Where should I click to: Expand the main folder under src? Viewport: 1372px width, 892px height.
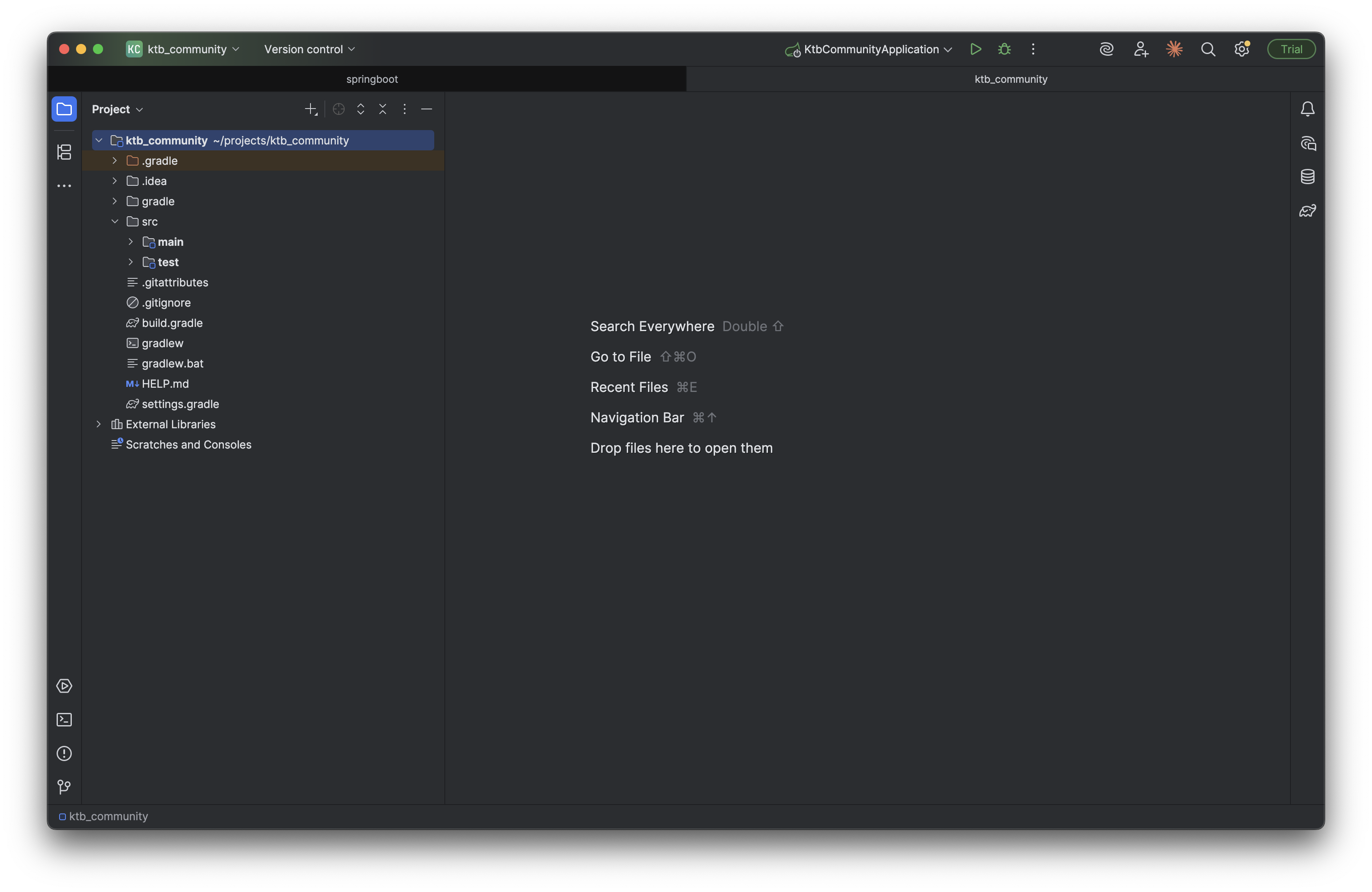click(x=131, y=242)
